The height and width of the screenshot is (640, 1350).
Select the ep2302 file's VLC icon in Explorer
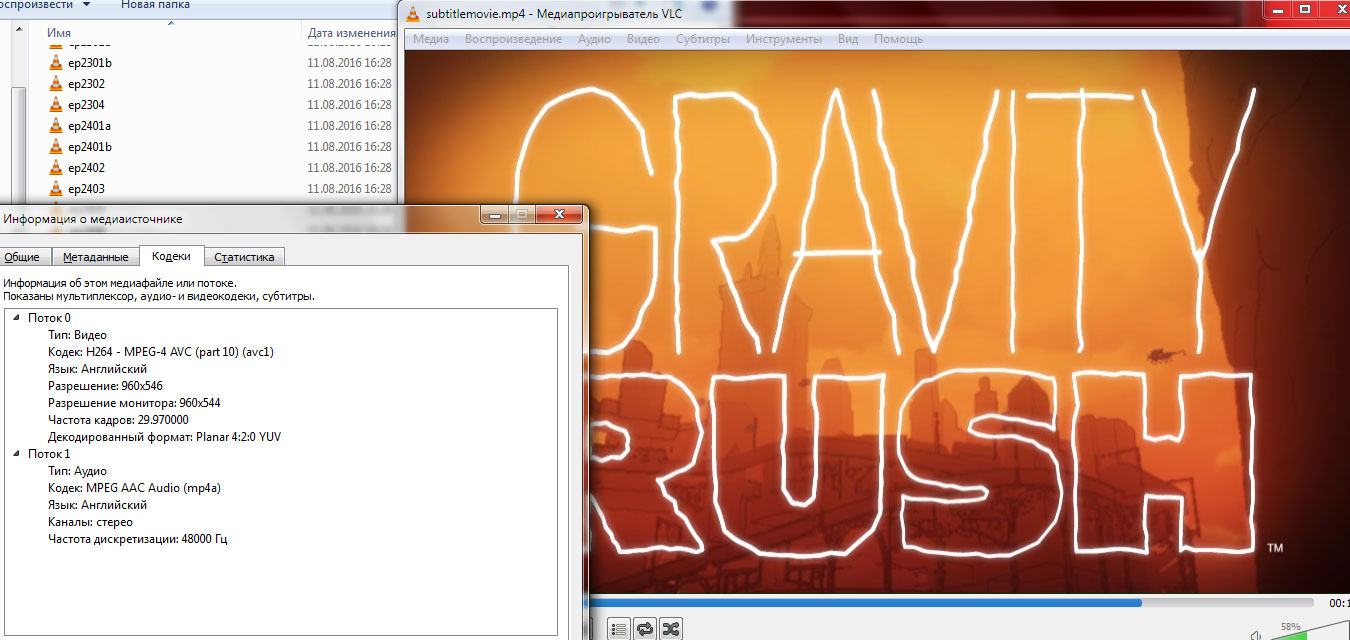click(x=56, y=84)
